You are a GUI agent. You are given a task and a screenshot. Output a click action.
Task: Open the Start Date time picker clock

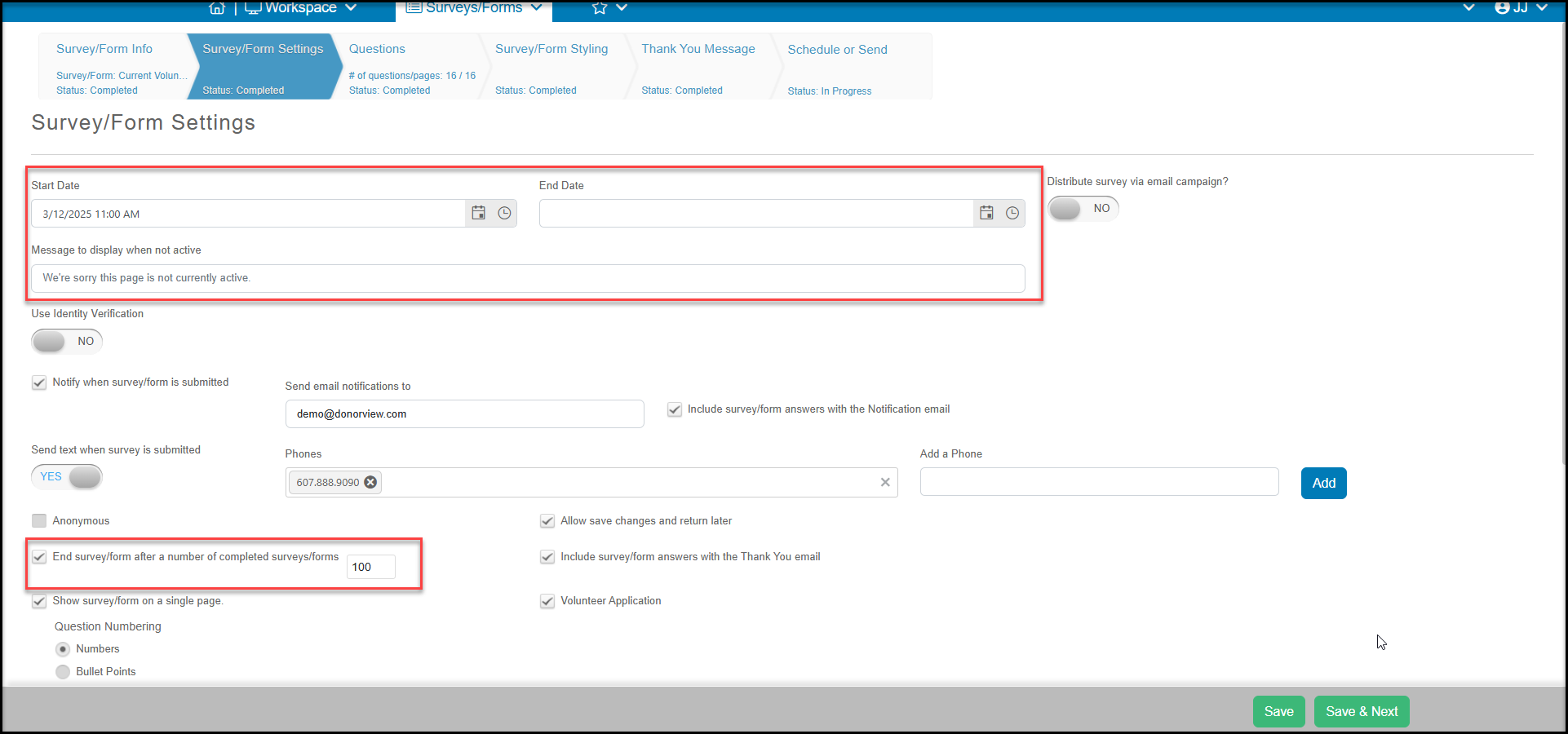(x=505, y=213)
